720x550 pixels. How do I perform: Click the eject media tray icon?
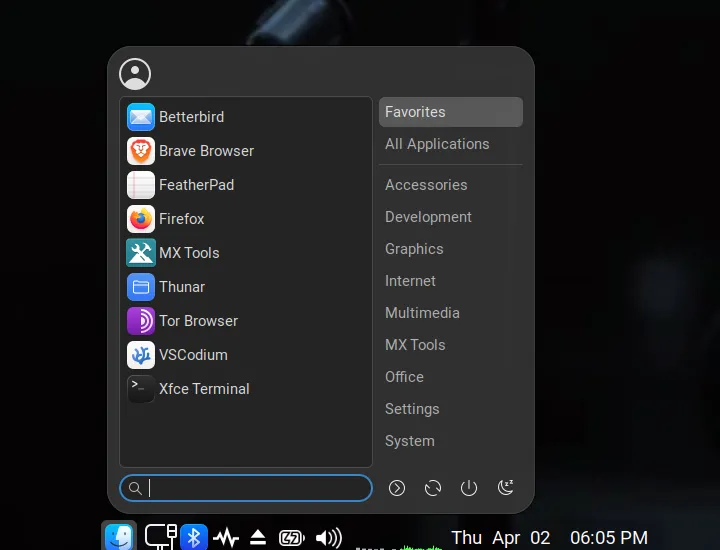258,537
